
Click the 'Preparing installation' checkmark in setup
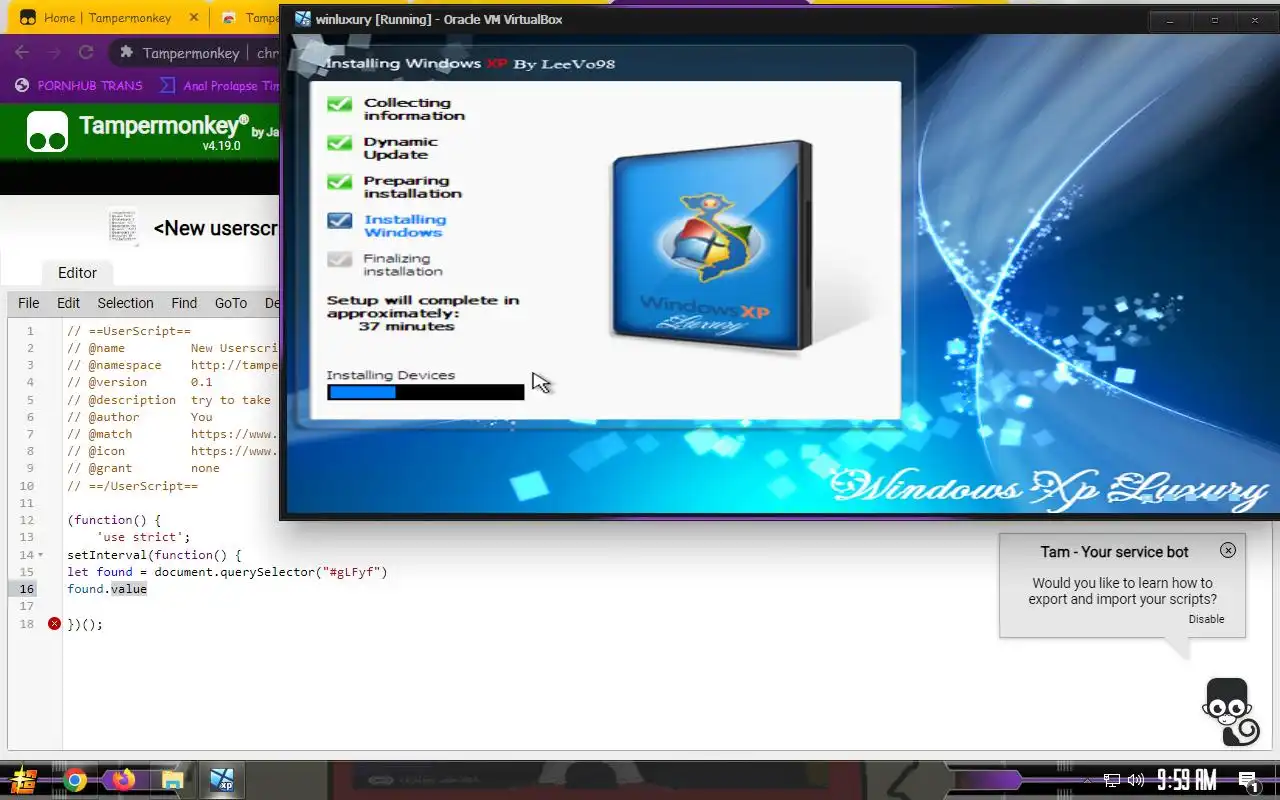(340, 182)
